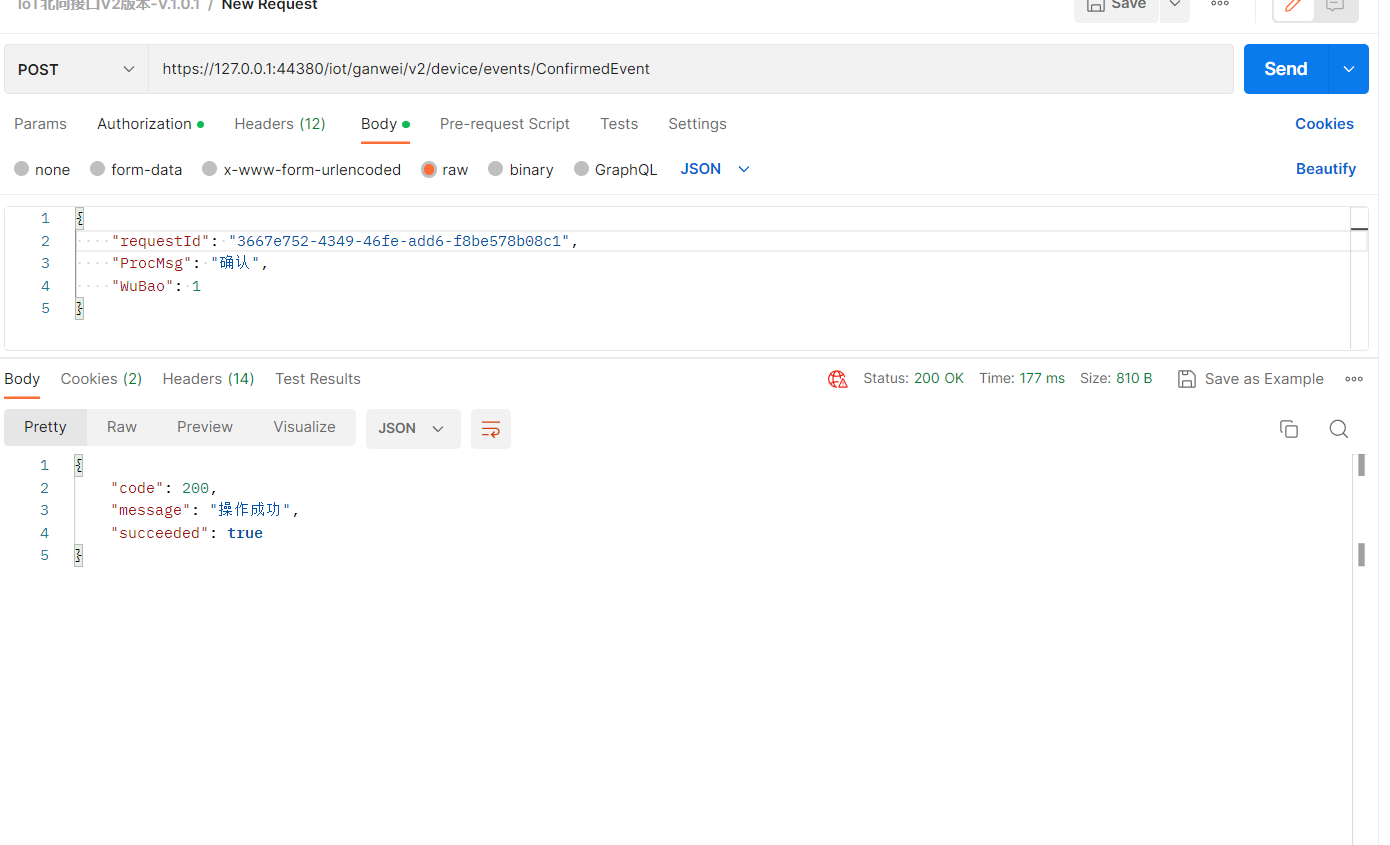Expand the Send button's dropdown arrow
This screenshot has width=1390, height=845.
pos(1349,69)
